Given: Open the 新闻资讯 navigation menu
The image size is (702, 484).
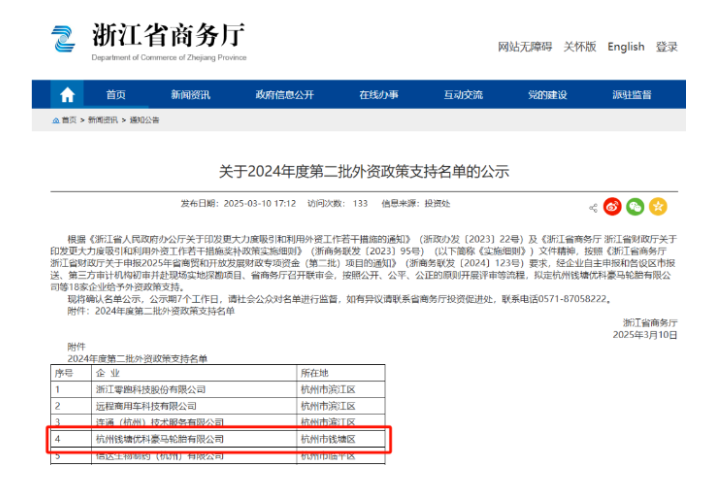Looking at the screenshot, I should point(190,95).
